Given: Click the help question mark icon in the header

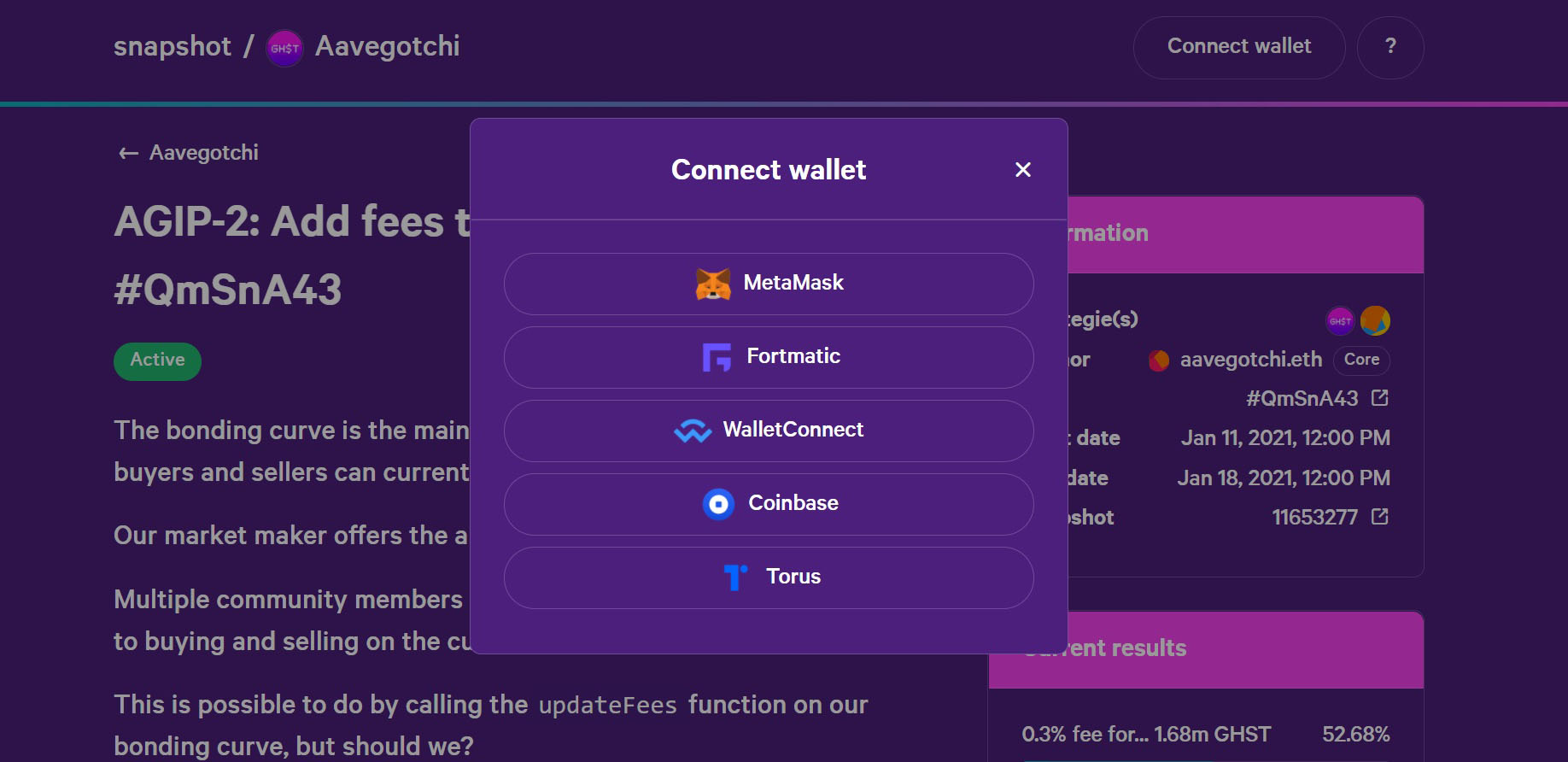Looking at the screenshot, I should (1390, 47).
